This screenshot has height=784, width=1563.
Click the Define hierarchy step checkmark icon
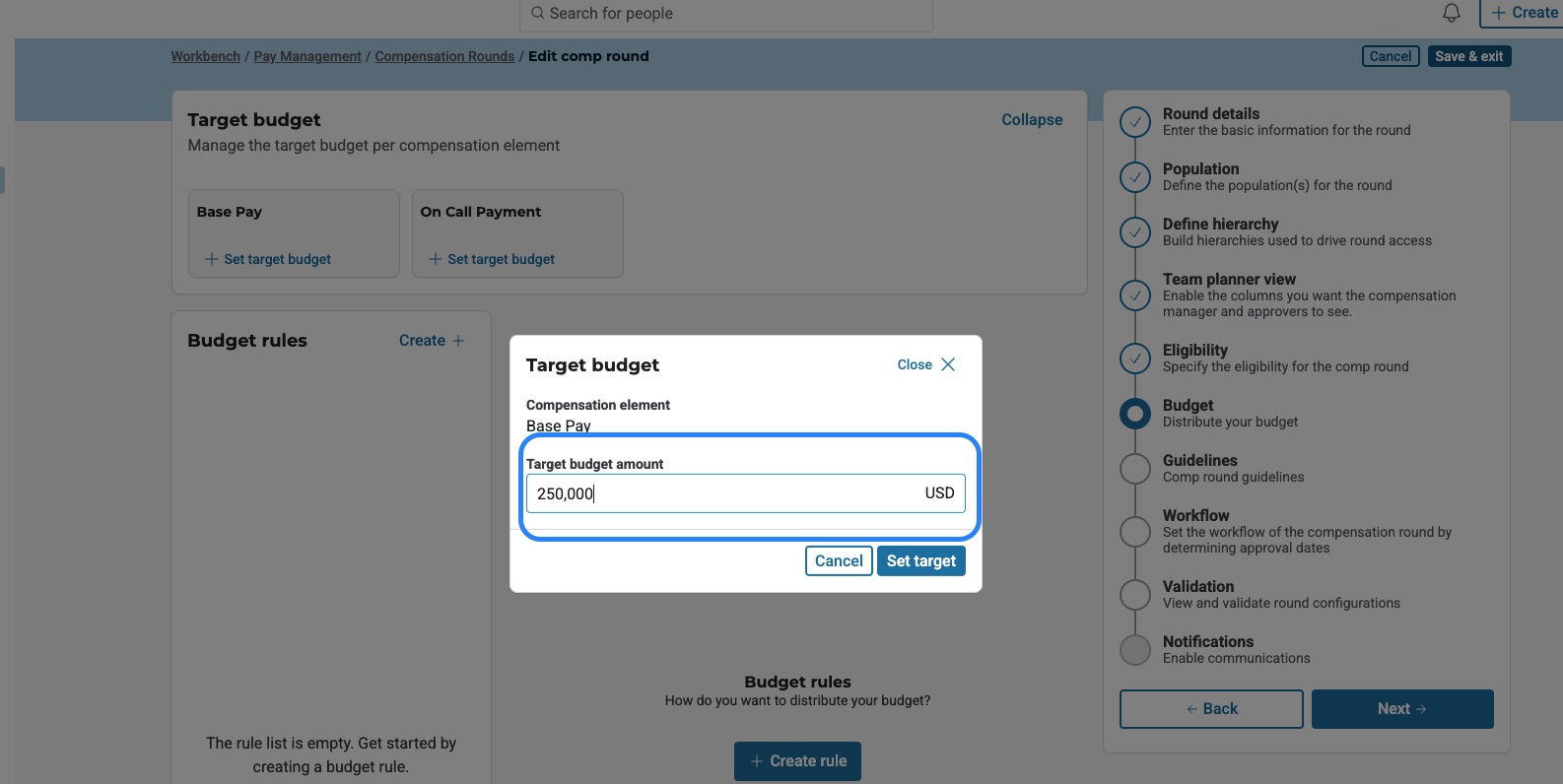point(1135,232)
